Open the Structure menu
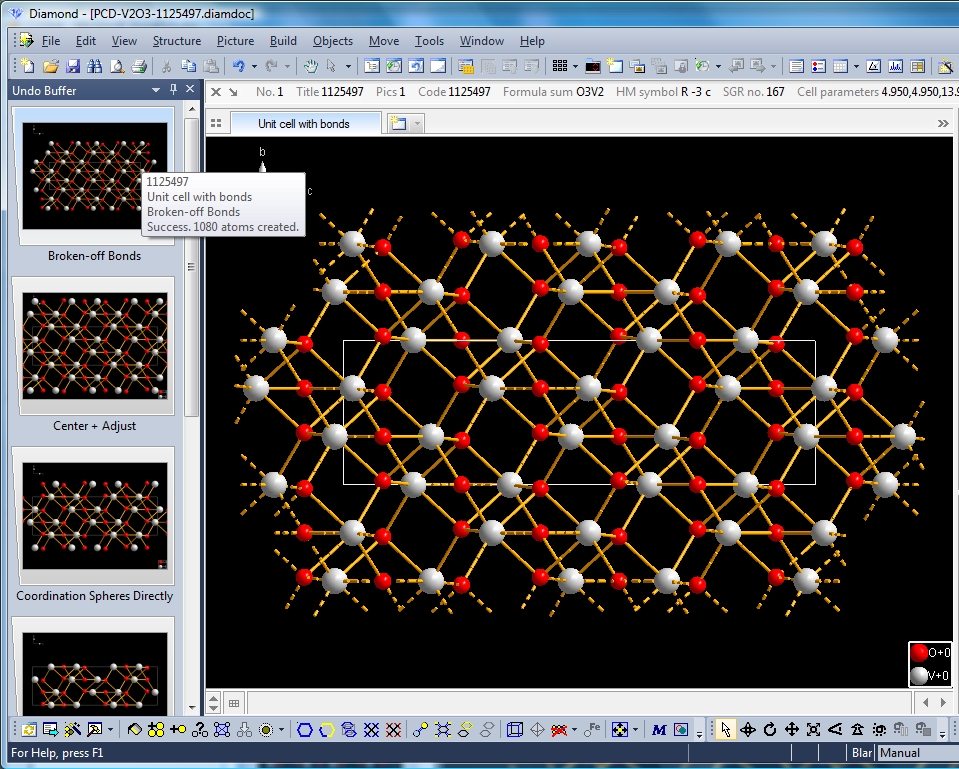This screenshot has height=769, width=959. click(176, 41)
